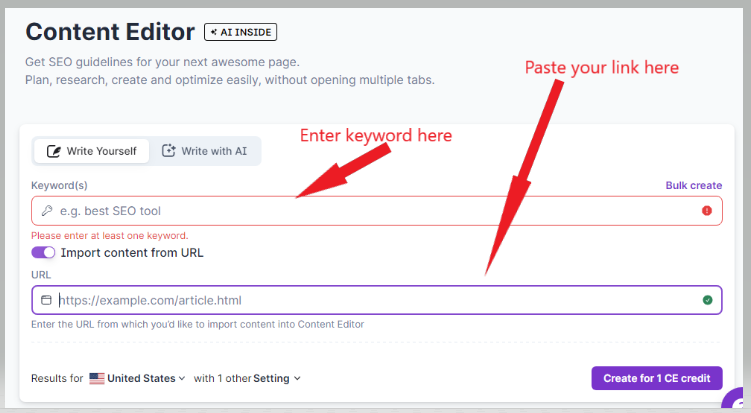Viewport: 751px width, 413px height.
Task: Click the sparkle icon on Write with AI
Action: tap(168, 151)
